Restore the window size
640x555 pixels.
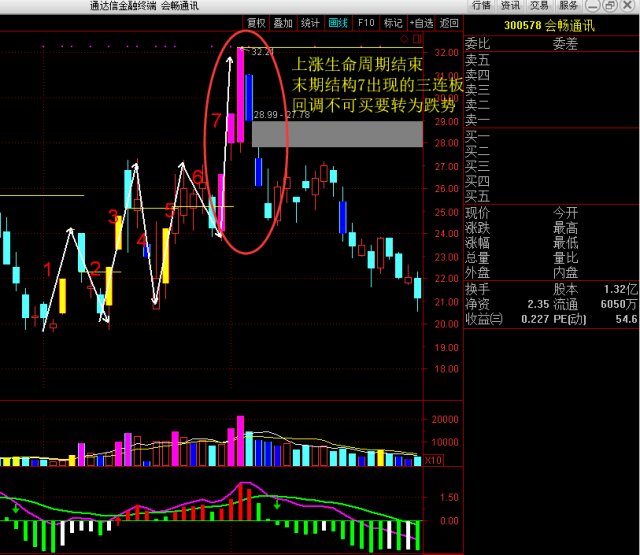(x=610, y=6)
